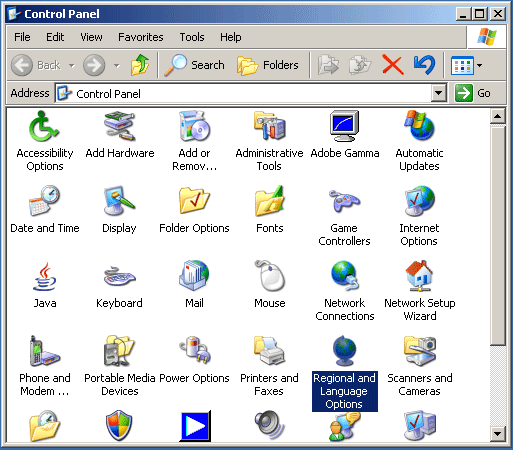Open the Fonts folder icon
The image size is (513, 450).
click(269, 201)
